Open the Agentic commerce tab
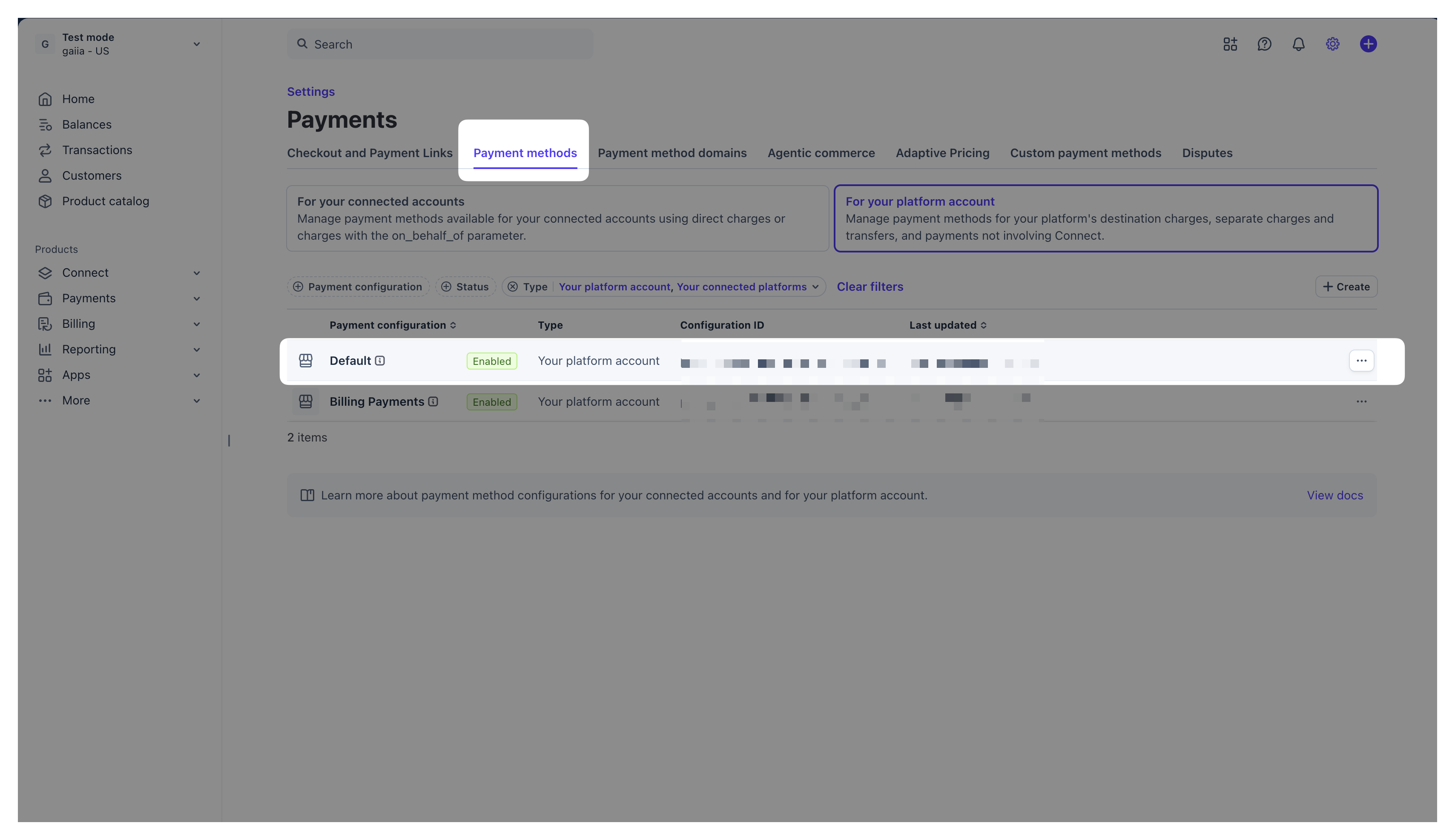This screenshot has height=840, width=1455. click(821, 153)
